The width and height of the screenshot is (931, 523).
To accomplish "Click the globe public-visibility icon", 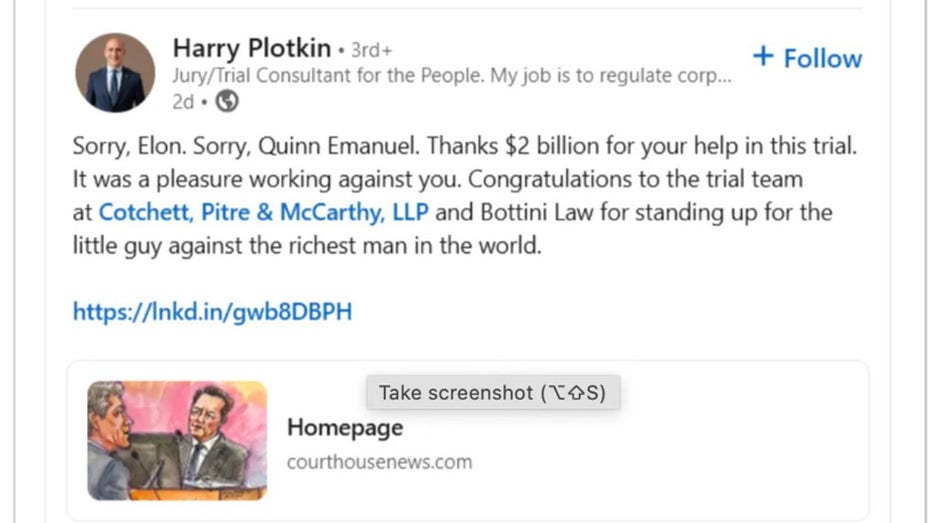I will pyautogui.click(x=228, y=103).
